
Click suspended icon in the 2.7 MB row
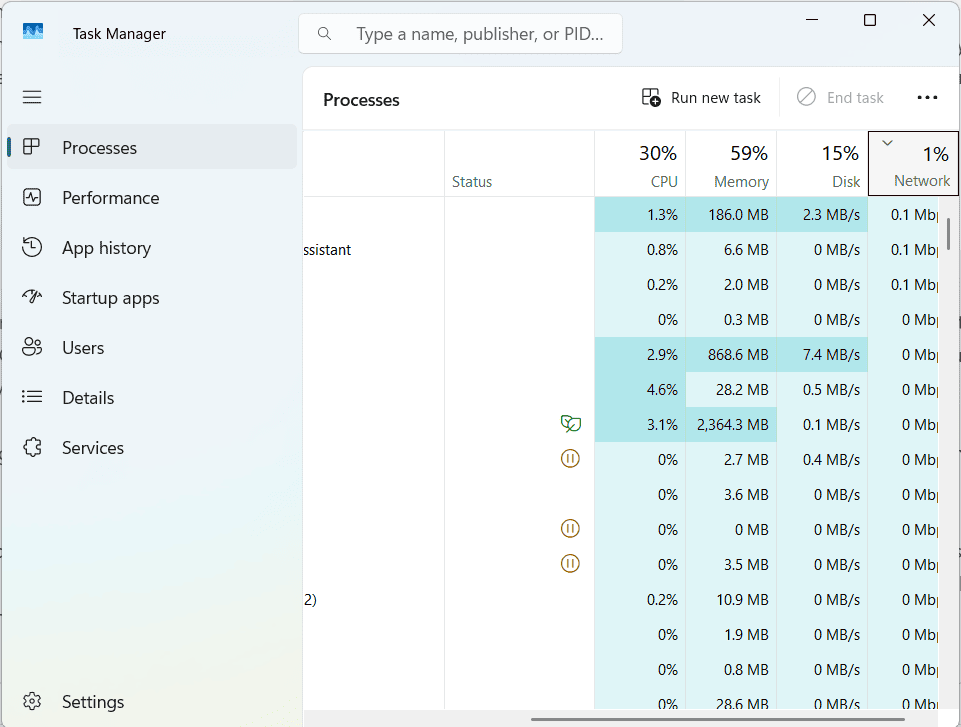pyautogui.click(x=570, y=459)
